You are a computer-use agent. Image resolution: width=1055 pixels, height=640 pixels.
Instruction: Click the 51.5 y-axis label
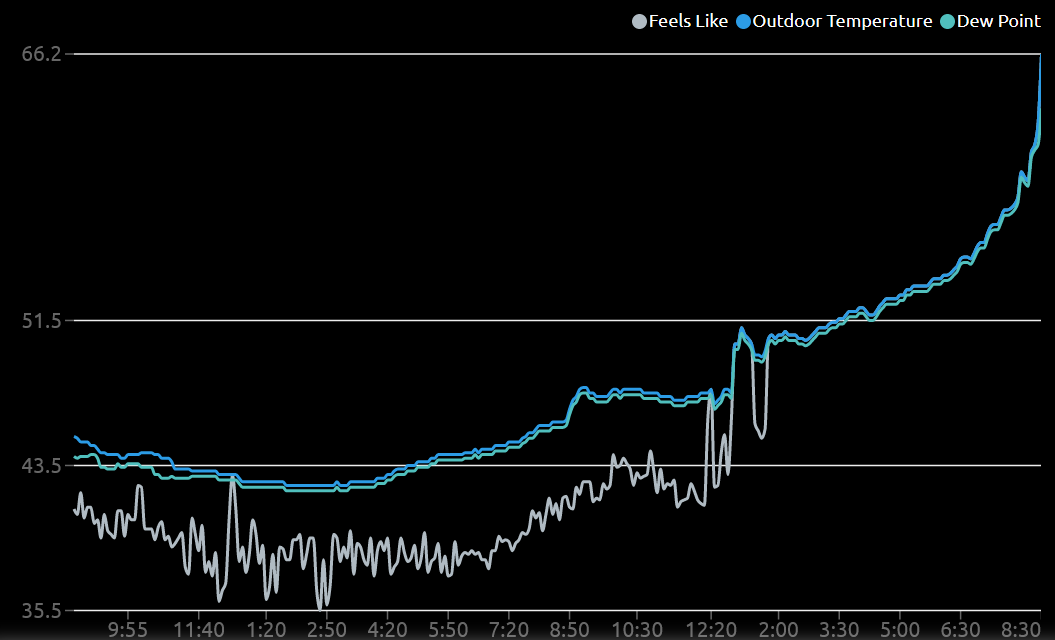point(42,321)
